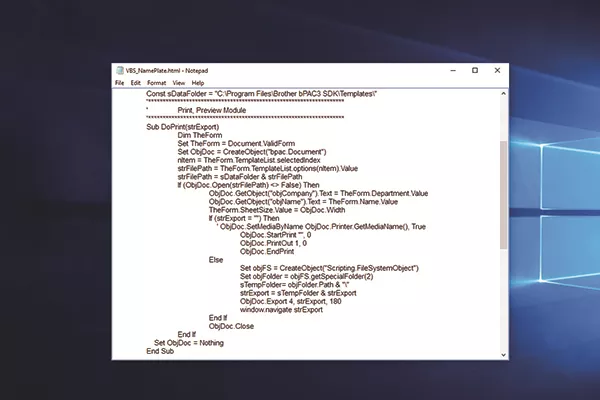Click the Notepad icon in the title bar

117,71
